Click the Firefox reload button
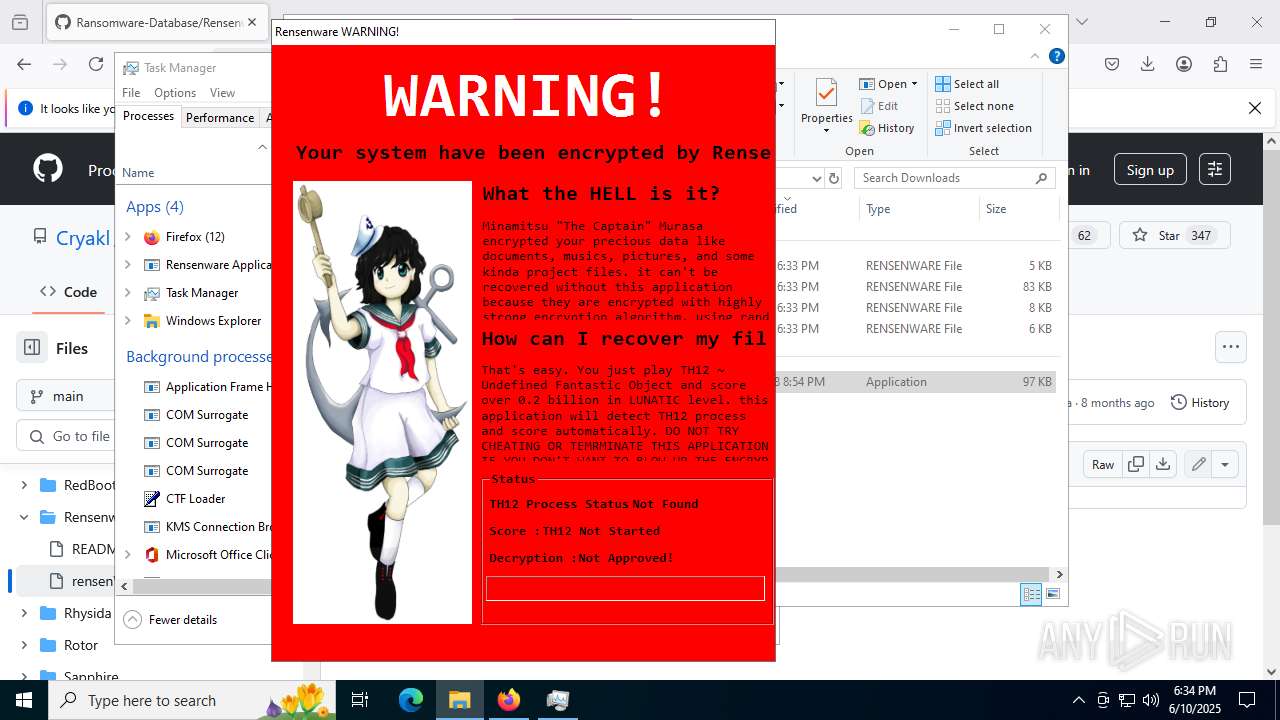Viewport: 1280px width, 720px height. coord(96,64)
